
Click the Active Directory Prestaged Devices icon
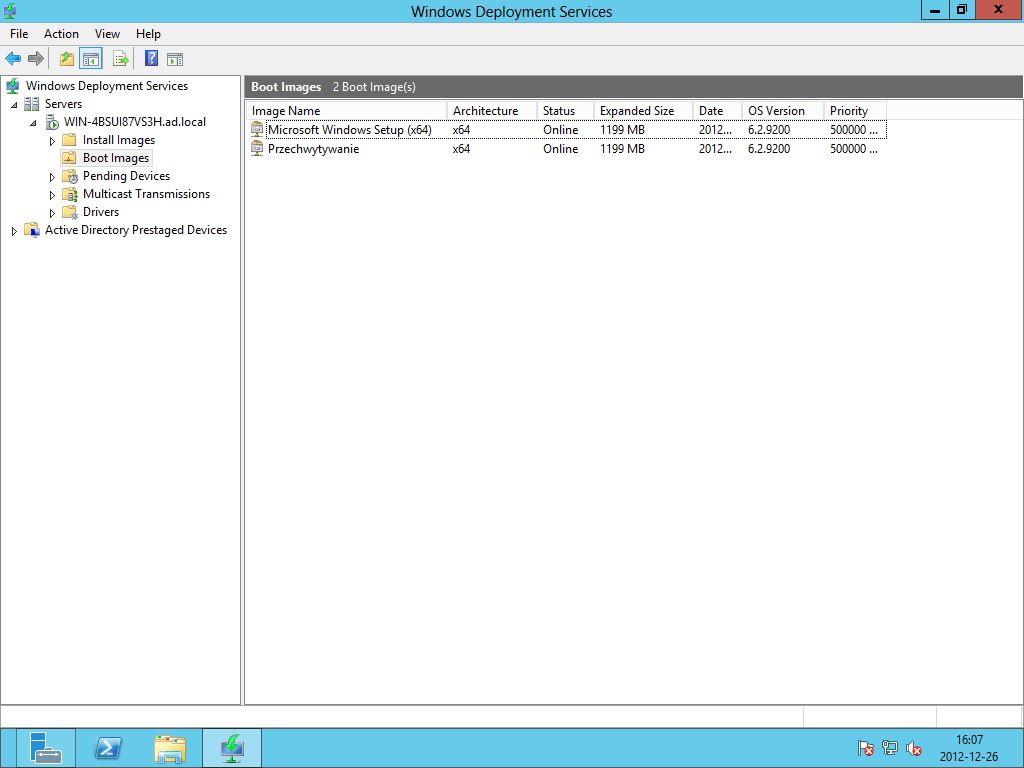pos(32,230)
